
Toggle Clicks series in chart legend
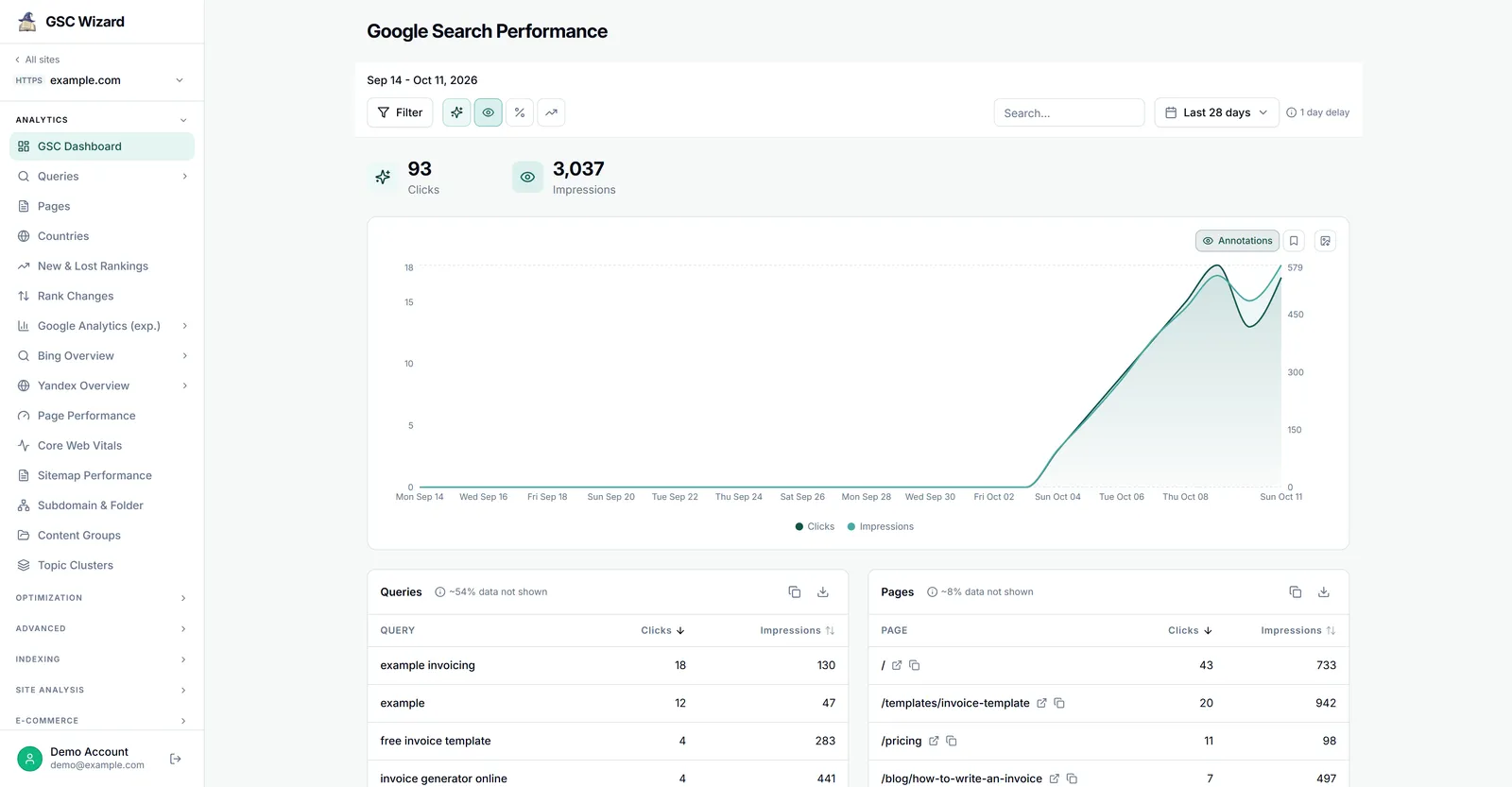point(815,526)
